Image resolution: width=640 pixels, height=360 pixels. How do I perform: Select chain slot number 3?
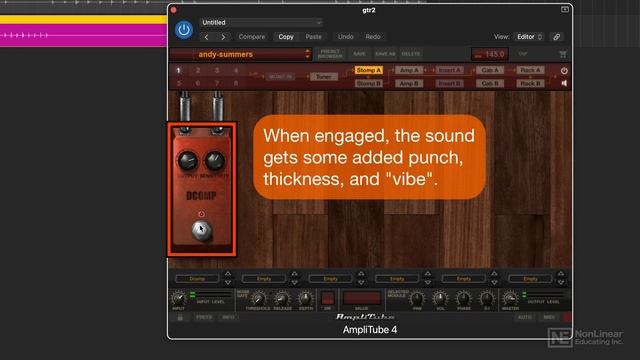click(217, 70)
